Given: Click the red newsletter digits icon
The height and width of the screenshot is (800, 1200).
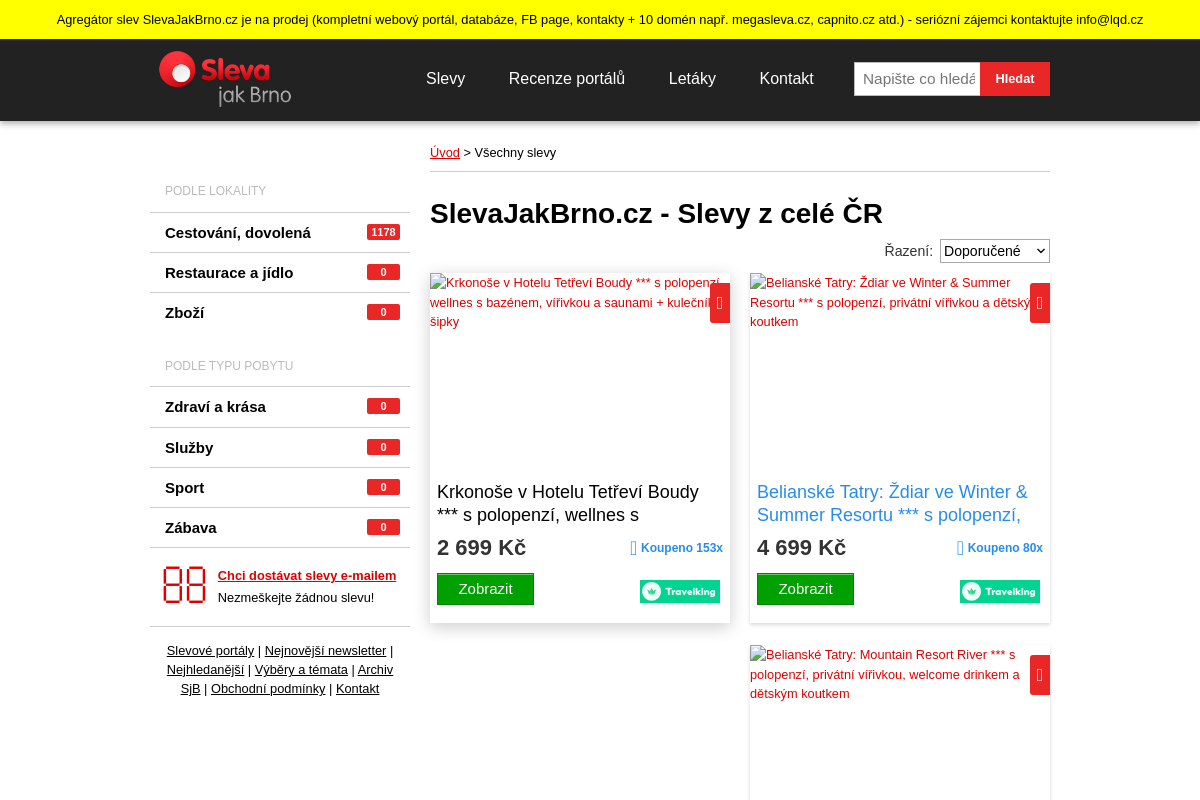Looking at the screenshot, I should click(x=184, y=585).
